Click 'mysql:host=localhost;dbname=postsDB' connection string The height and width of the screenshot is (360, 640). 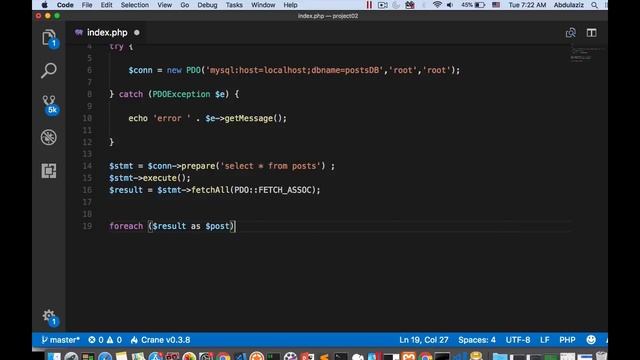pos(295,70)
